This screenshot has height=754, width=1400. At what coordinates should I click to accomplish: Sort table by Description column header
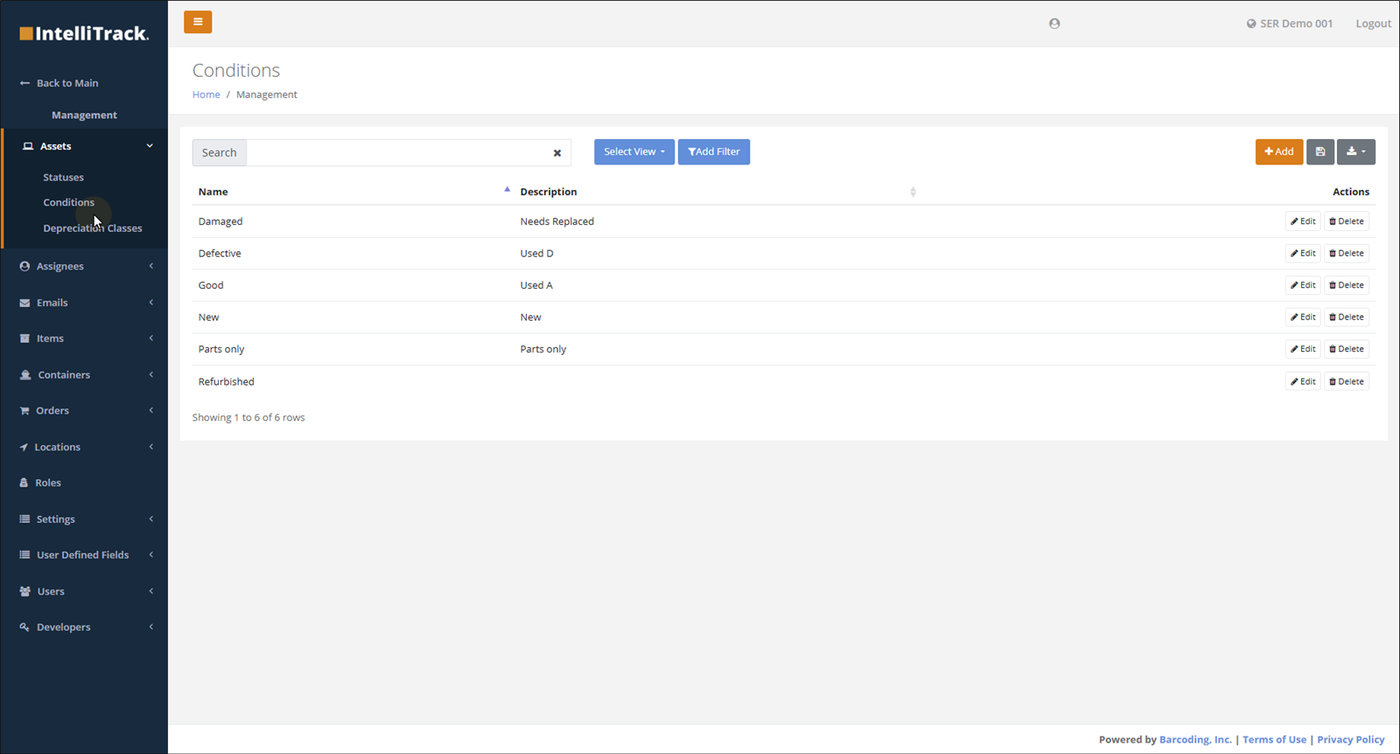[x=716, y=191]
